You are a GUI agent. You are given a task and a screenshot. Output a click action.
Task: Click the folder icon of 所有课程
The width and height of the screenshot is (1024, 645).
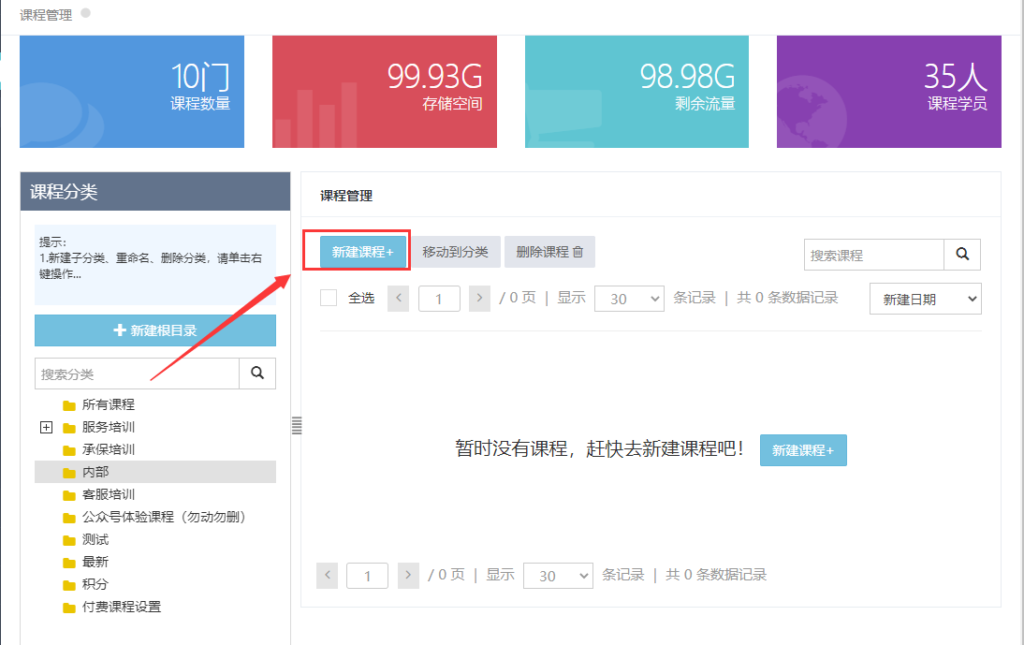click(x=69, y=405)
